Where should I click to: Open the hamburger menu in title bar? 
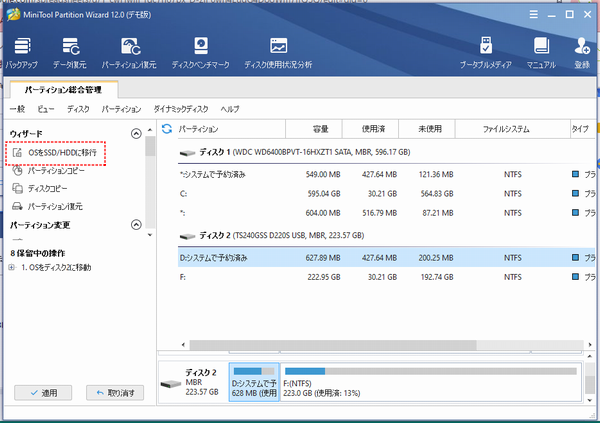point(533,15)
